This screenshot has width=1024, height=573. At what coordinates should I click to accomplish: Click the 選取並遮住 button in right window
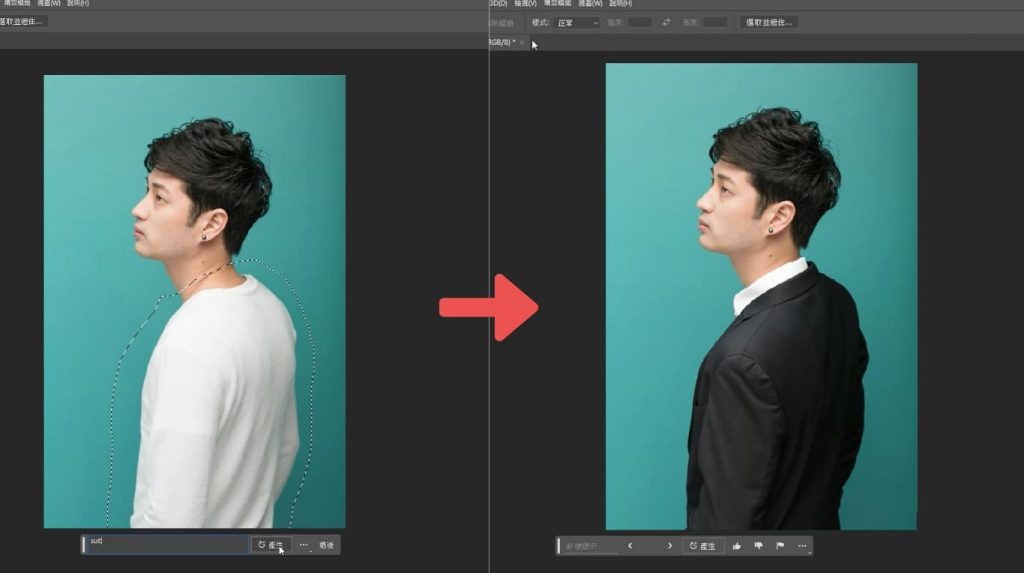tap(769, 22)
